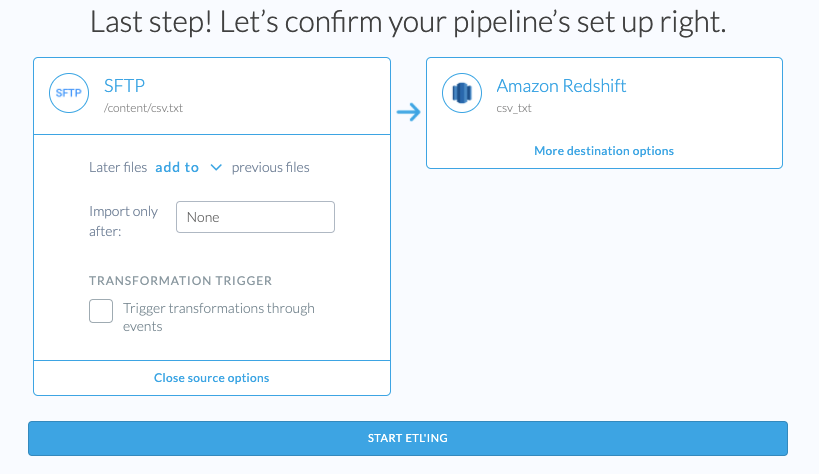
Task: Click the 'previous files' label text
Action: point(270,168)
